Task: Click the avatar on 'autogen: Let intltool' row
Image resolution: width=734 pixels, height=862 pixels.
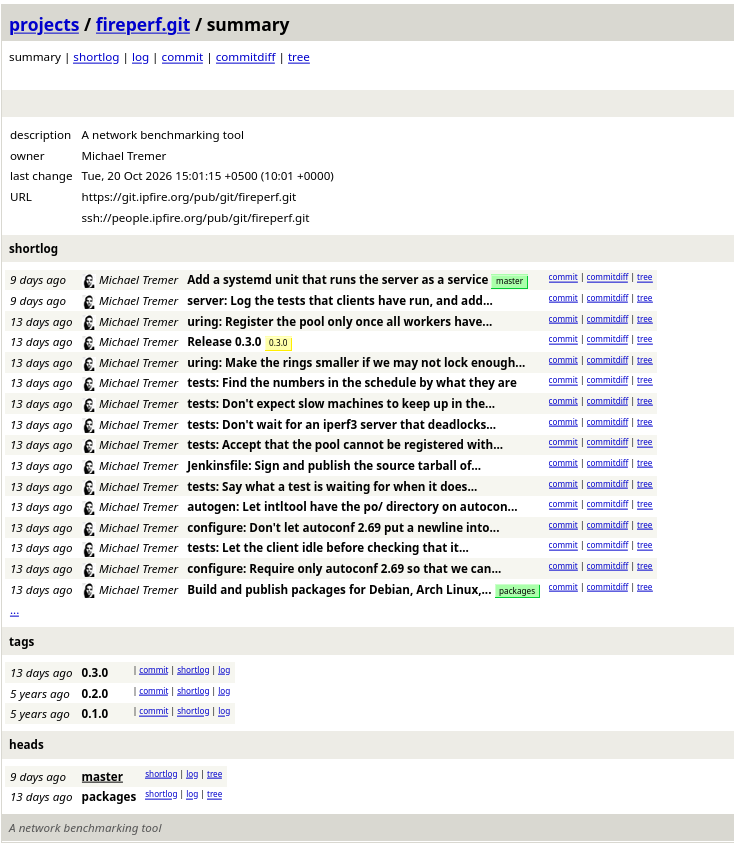Action: tap(89, 508)
